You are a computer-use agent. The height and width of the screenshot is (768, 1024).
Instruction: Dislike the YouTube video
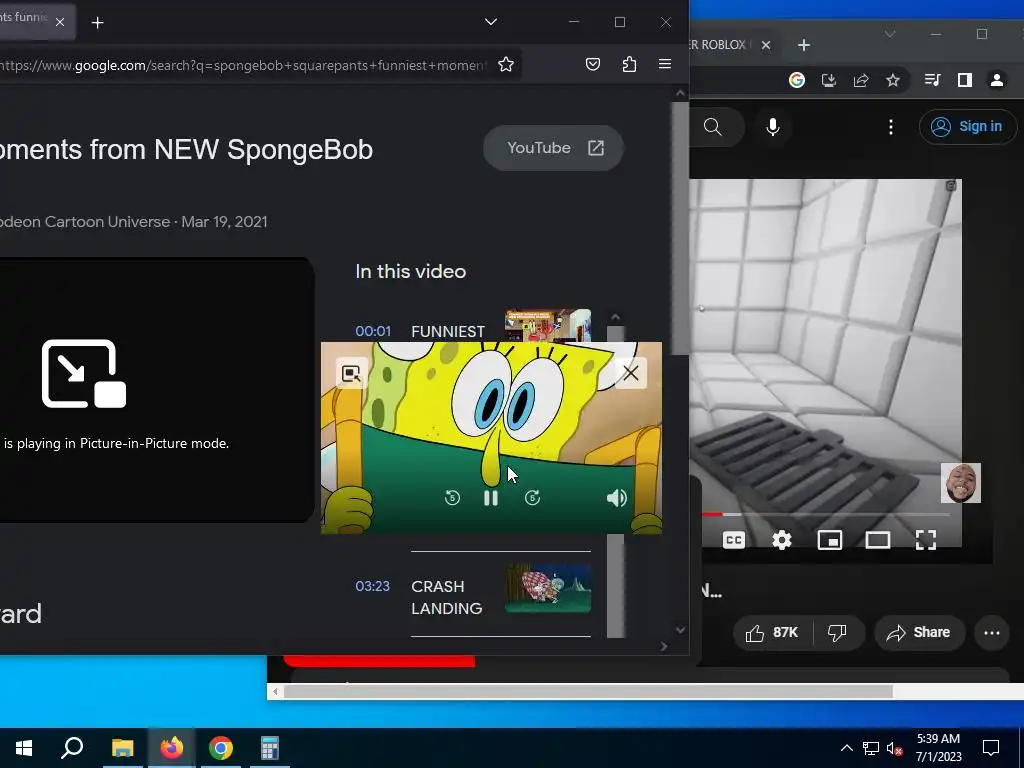(x=838, y=632)
